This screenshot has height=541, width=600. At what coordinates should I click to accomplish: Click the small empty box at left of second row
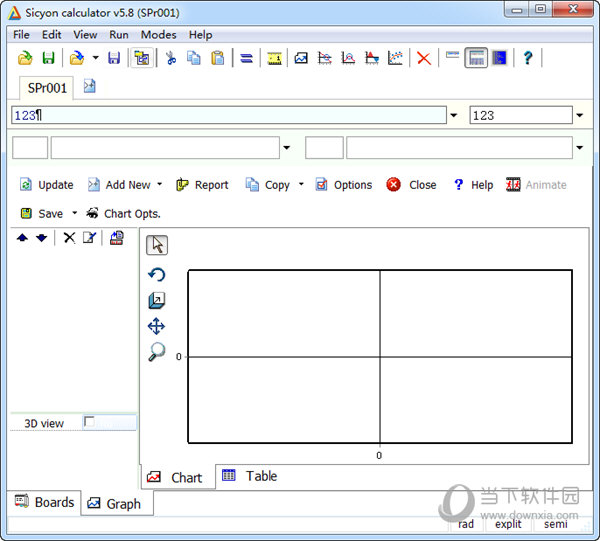[30, 147]
